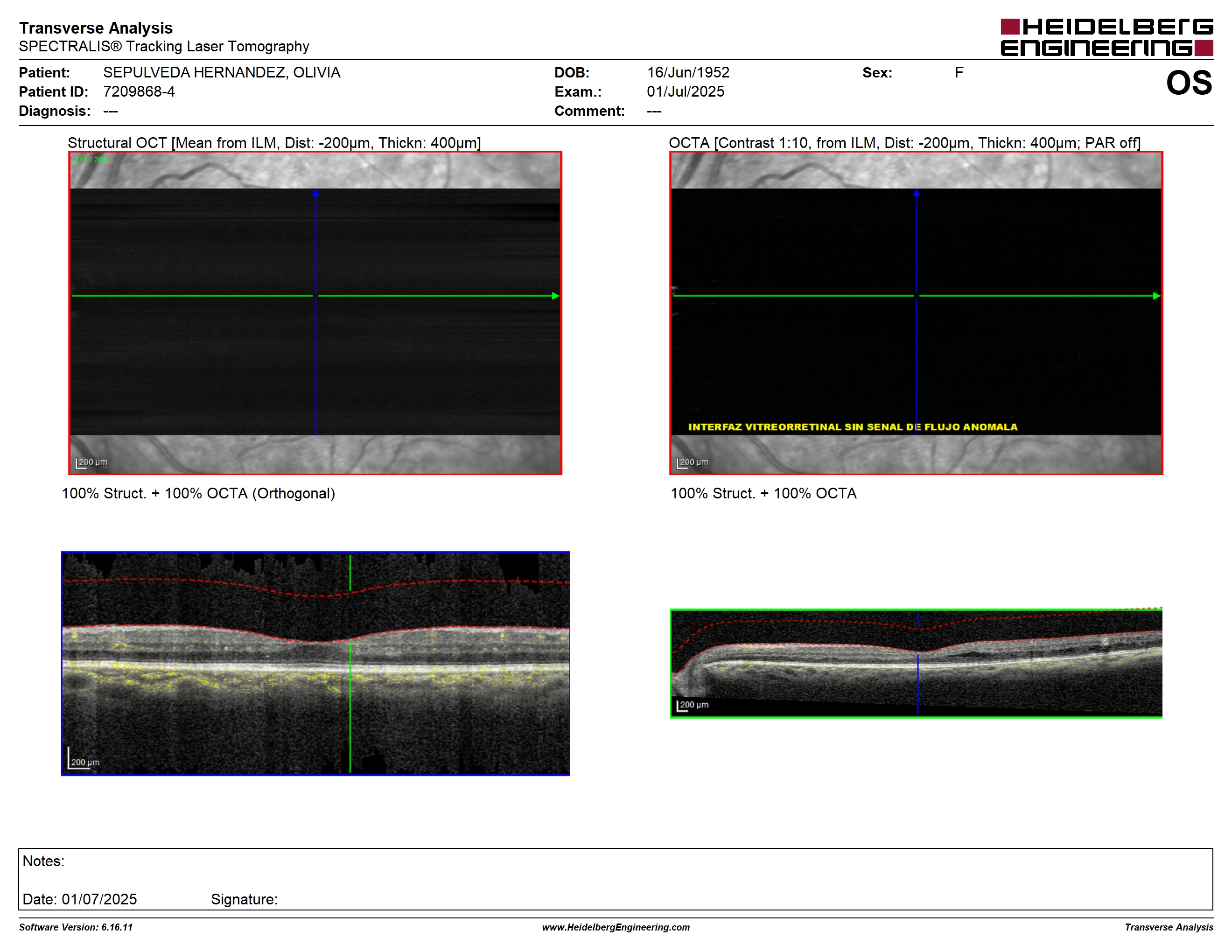Click Software Version: 6.16.11 footer text
Image resolution: width=1232 pixels, height=952 pixels.
[x=76, y=927]
